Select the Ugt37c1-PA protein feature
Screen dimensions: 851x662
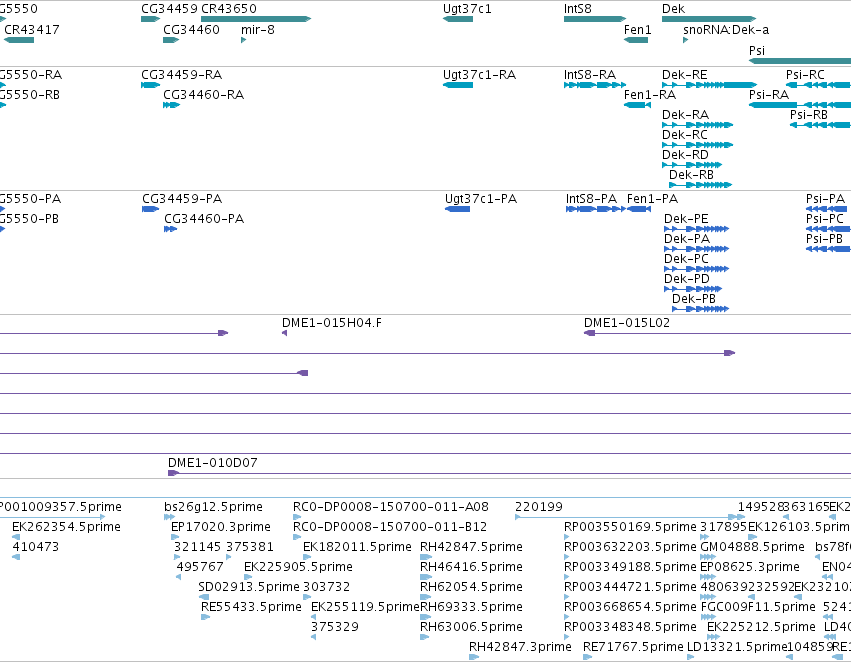click(x=457, y=209)
